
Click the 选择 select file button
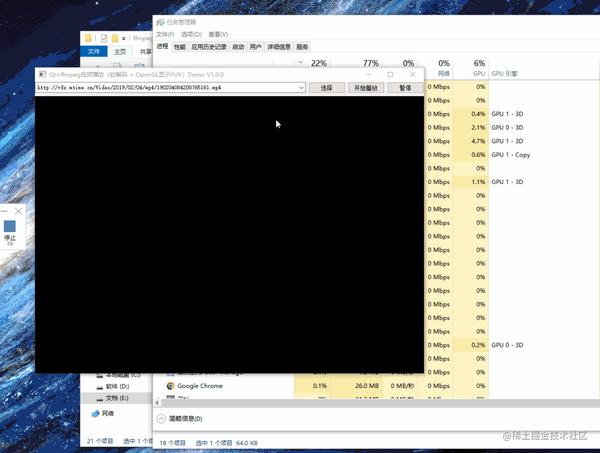(326, 88)
